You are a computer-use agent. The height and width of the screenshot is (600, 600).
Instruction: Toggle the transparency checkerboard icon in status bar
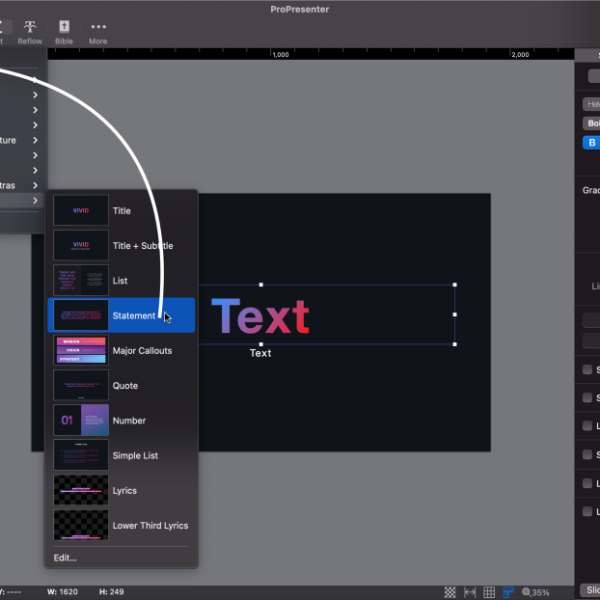coord(450,592)
